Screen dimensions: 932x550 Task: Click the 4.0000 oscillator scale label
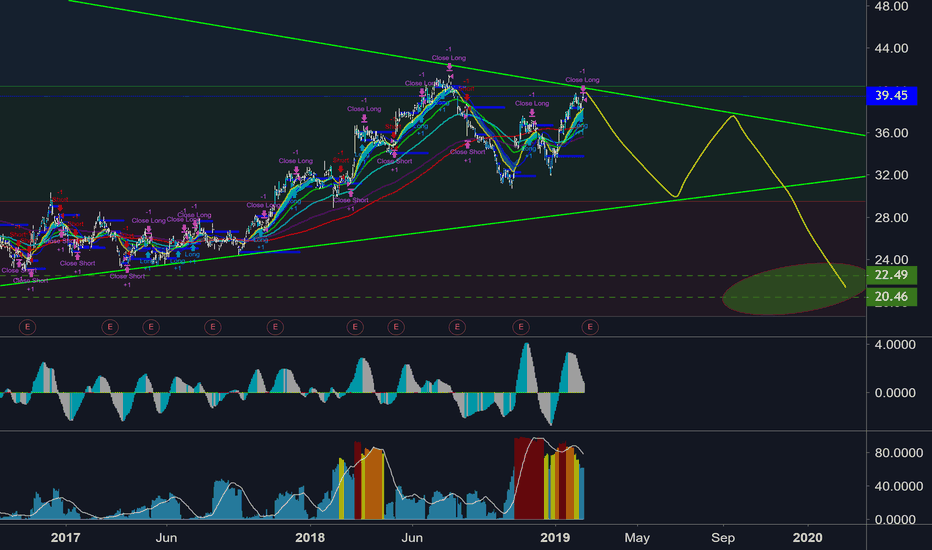click(895, 345)
